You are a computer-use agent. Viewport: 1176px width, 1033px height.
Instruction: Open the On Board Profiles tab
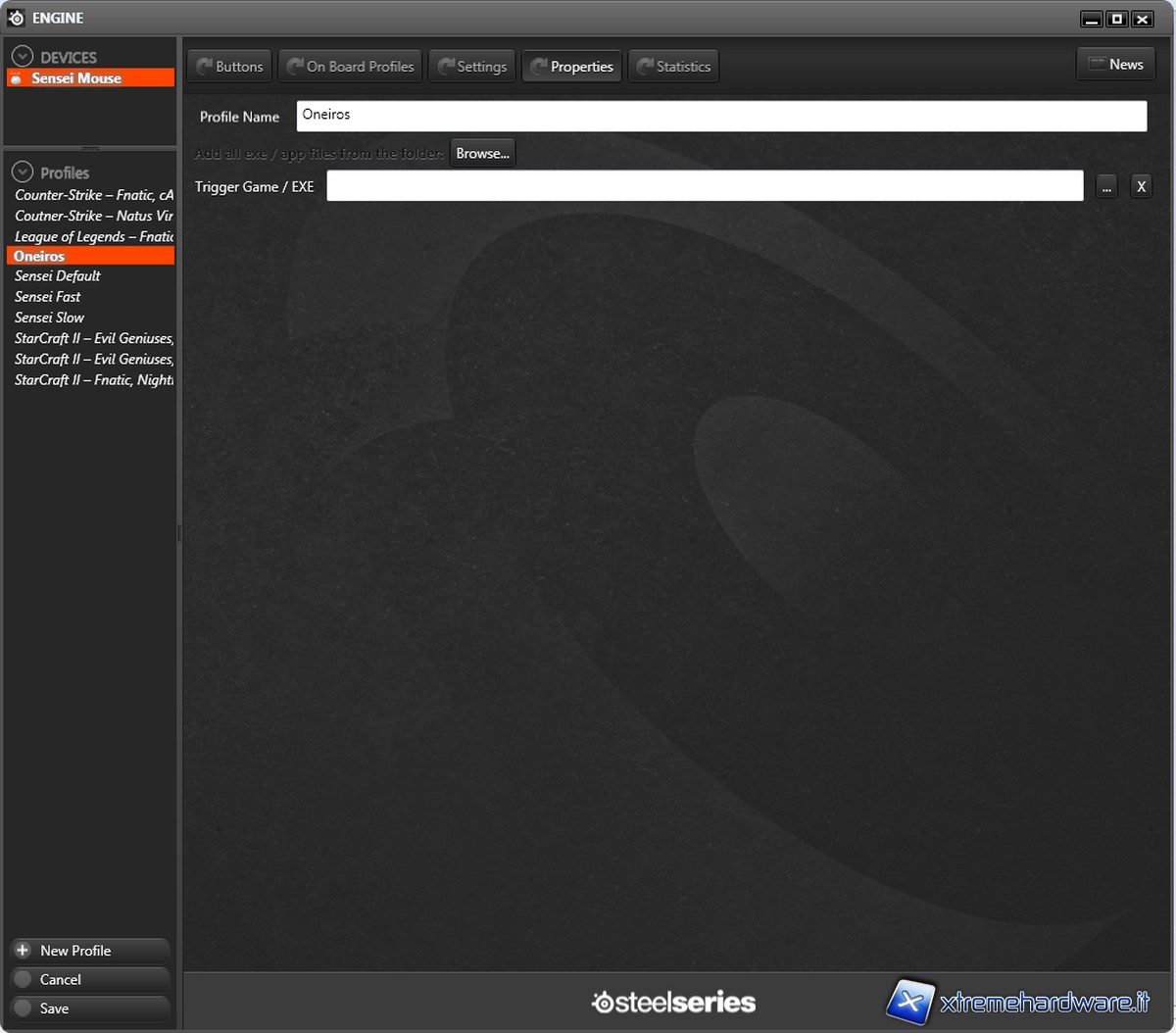click(x=351, y=67)
